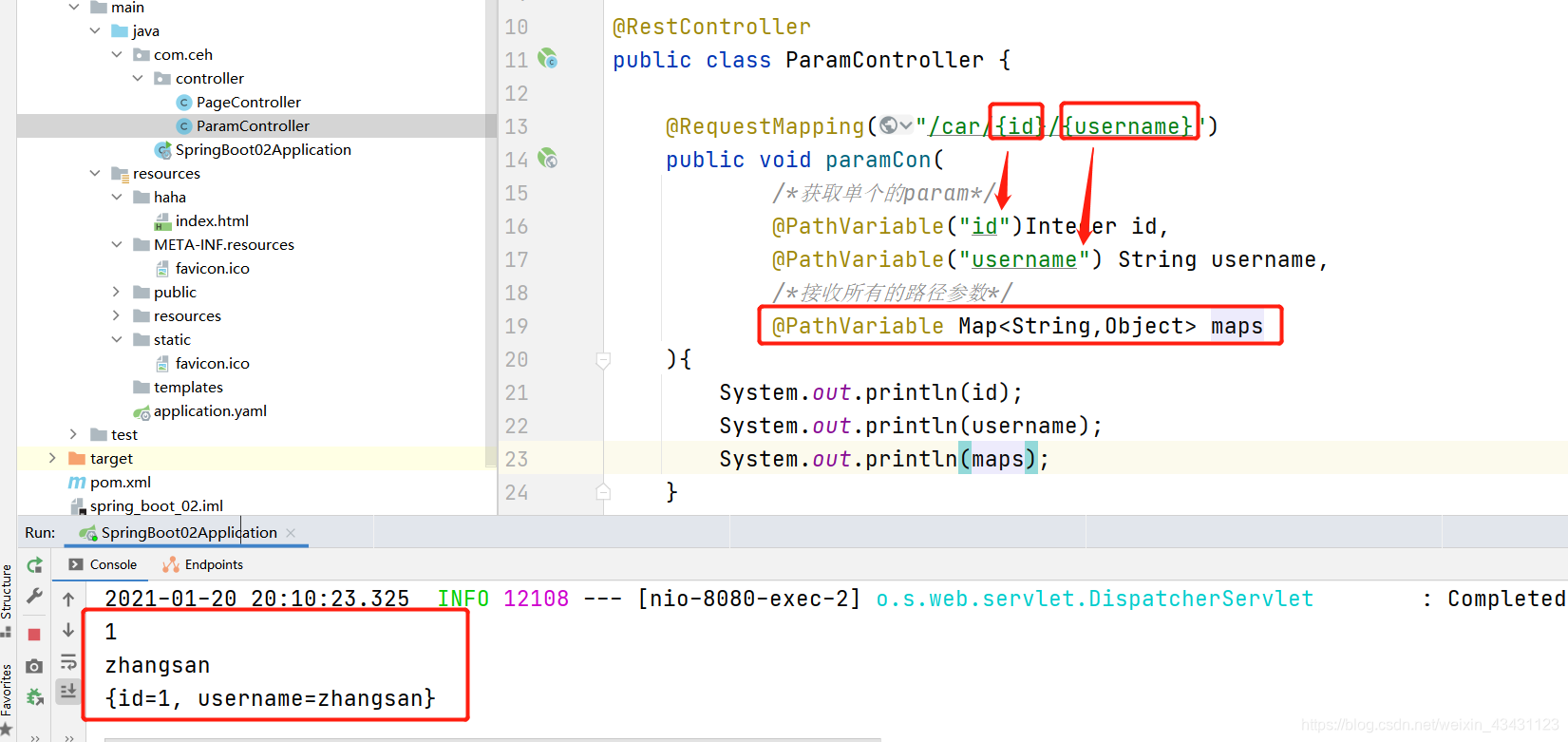The image size is (1568, 742).
Task: Click the maps parameter on line 19
Action: point(1237,326)
